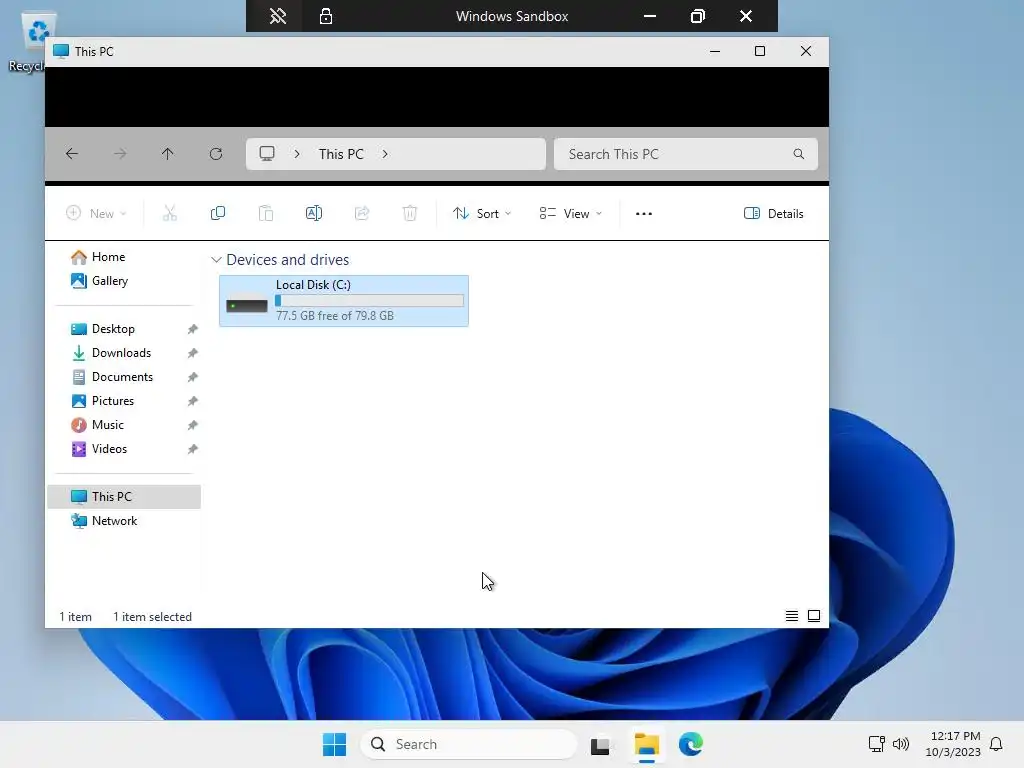
Task: Click the pin icon beside Desktop
Action: 193,329
